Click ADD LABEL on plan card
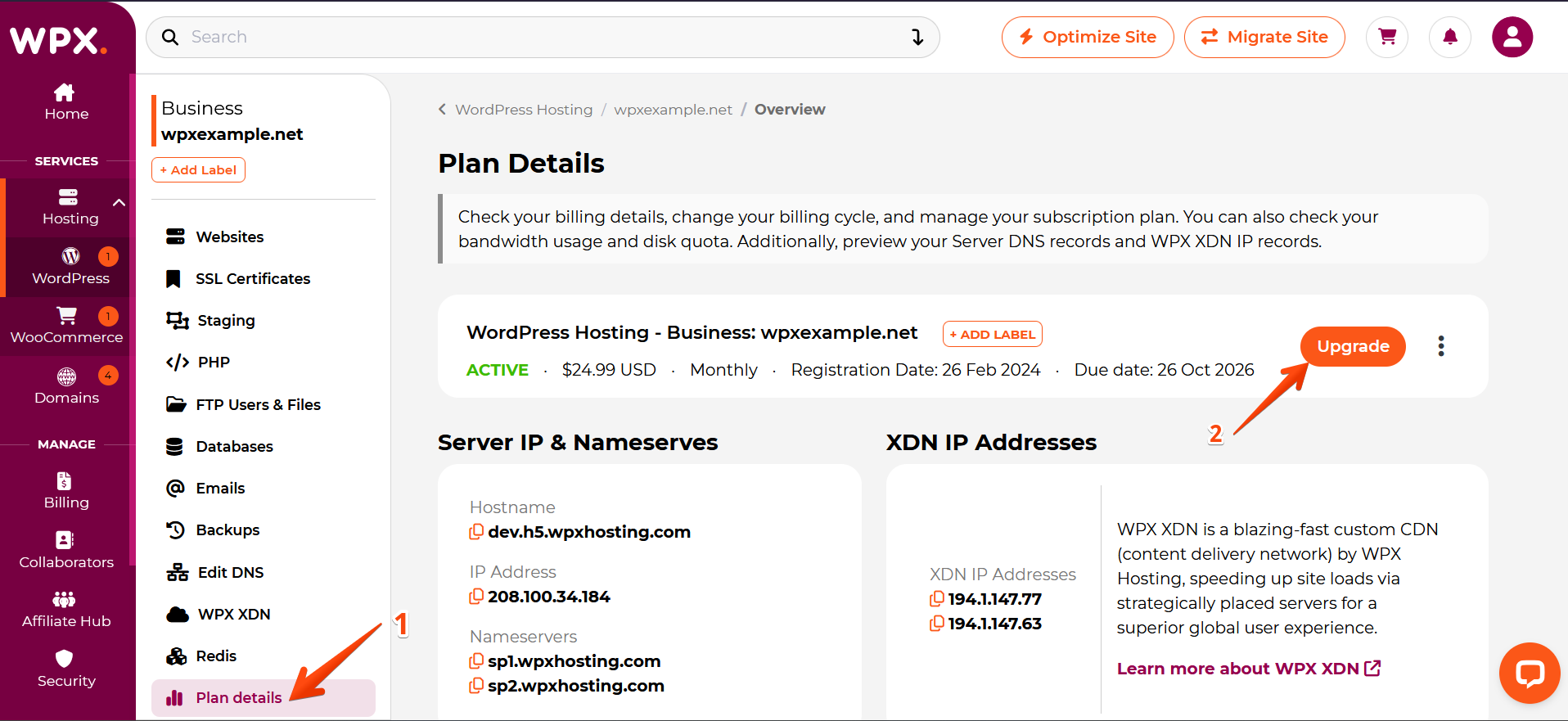Viewport: 1568px width, 721px height. coord(992,334)
